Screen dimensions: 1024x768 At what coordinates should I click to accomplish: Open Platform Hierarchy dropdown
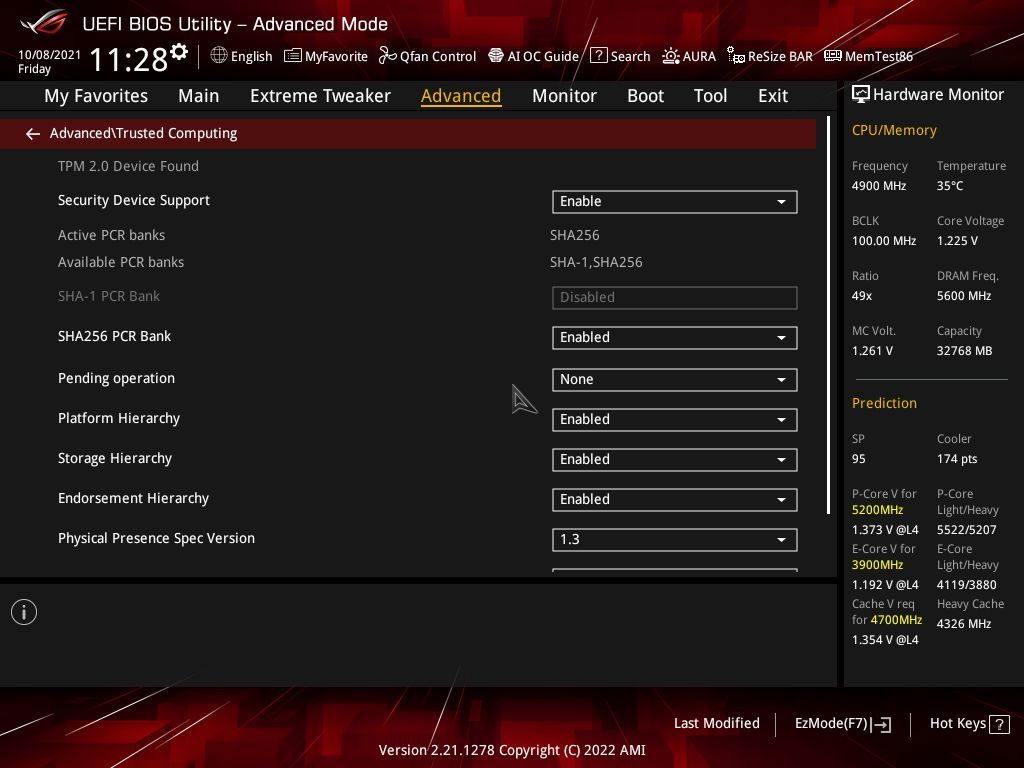coord(675,420)
